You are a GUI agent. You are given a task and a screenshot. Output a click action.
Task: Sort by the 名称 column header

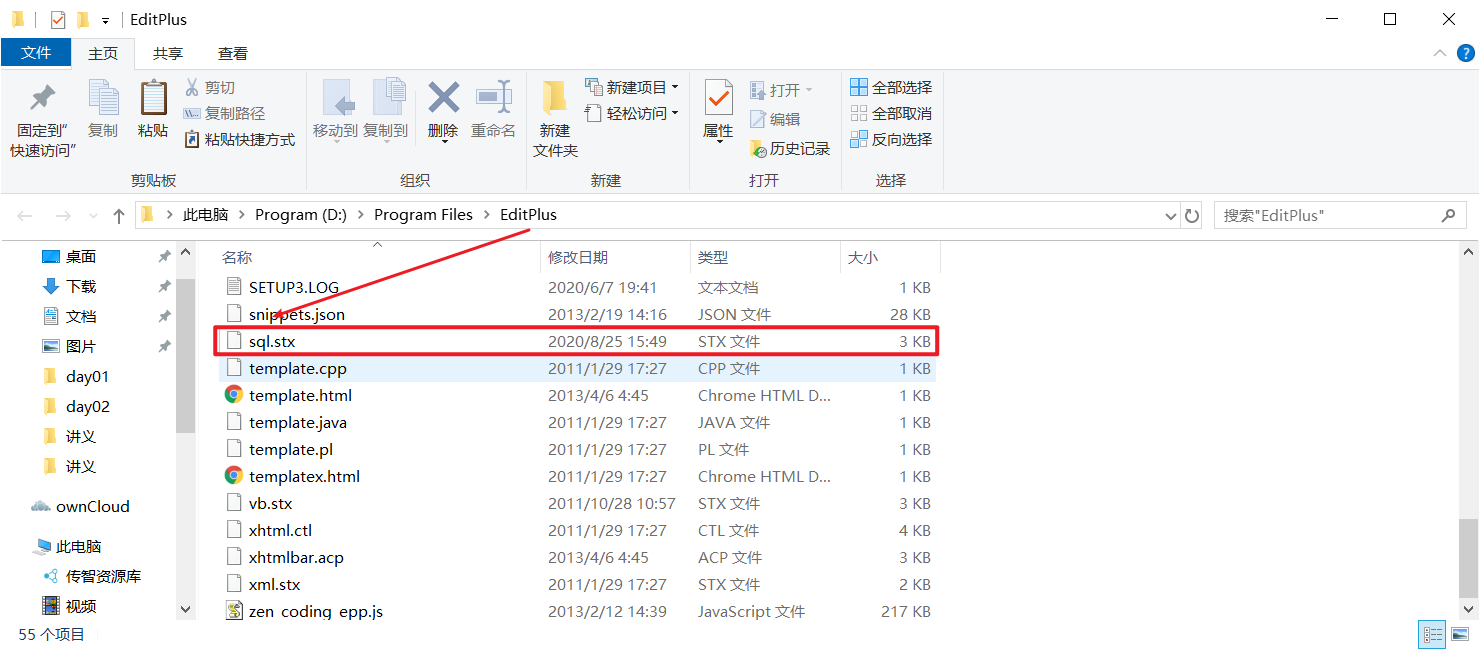pyautogui.click(x=237, y=257)
